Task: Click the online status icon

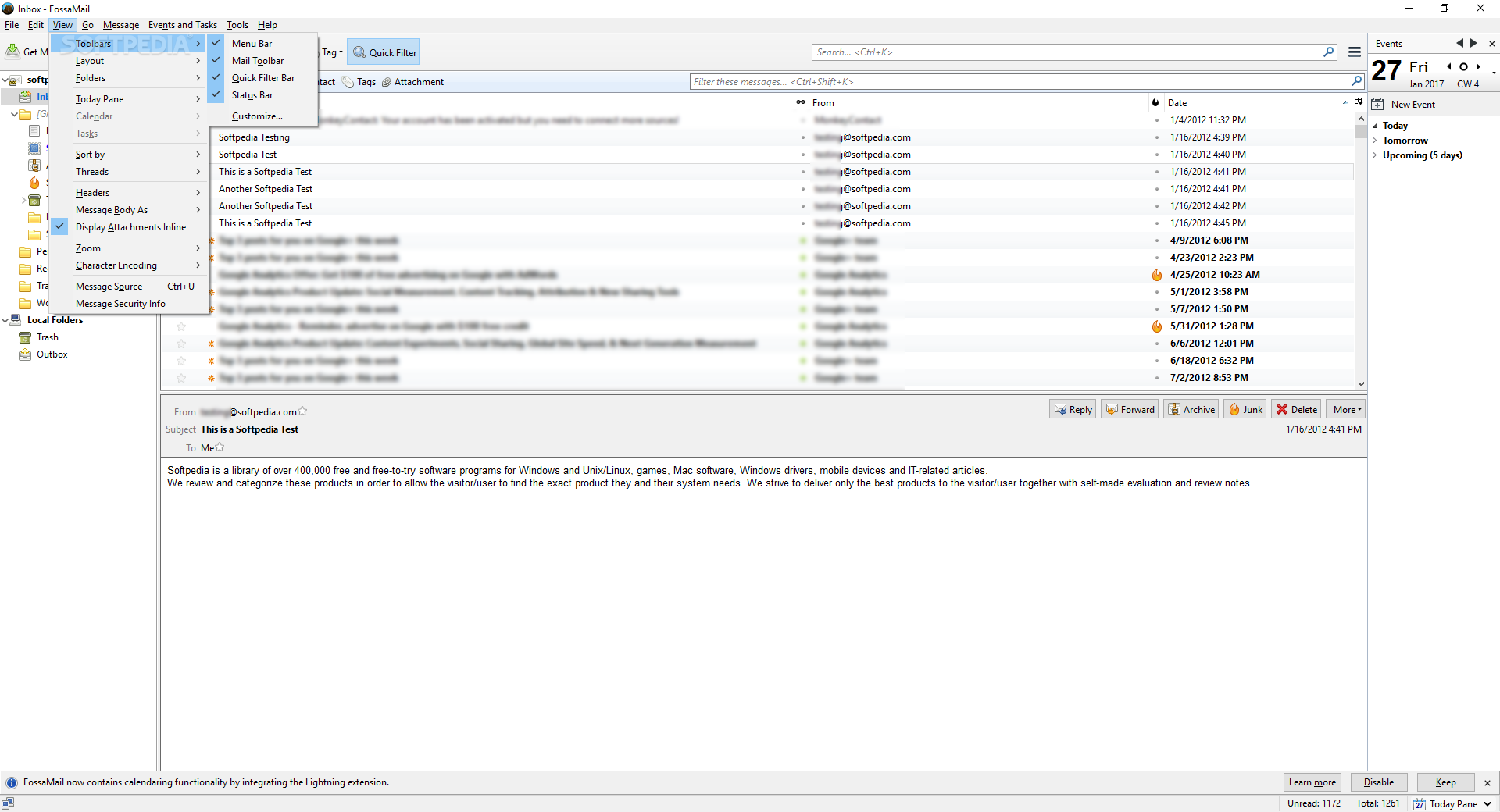Action: [8, 803]
